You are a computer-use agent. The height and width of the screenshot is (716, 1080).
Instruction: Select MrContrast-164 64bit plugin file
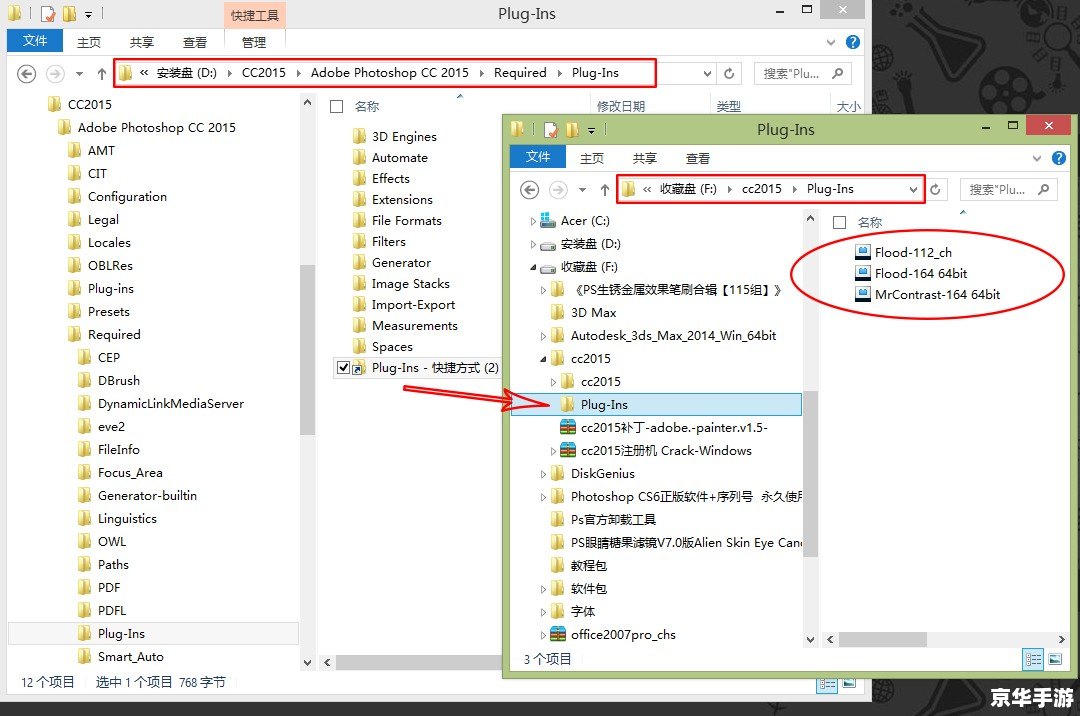coord(927,295)
